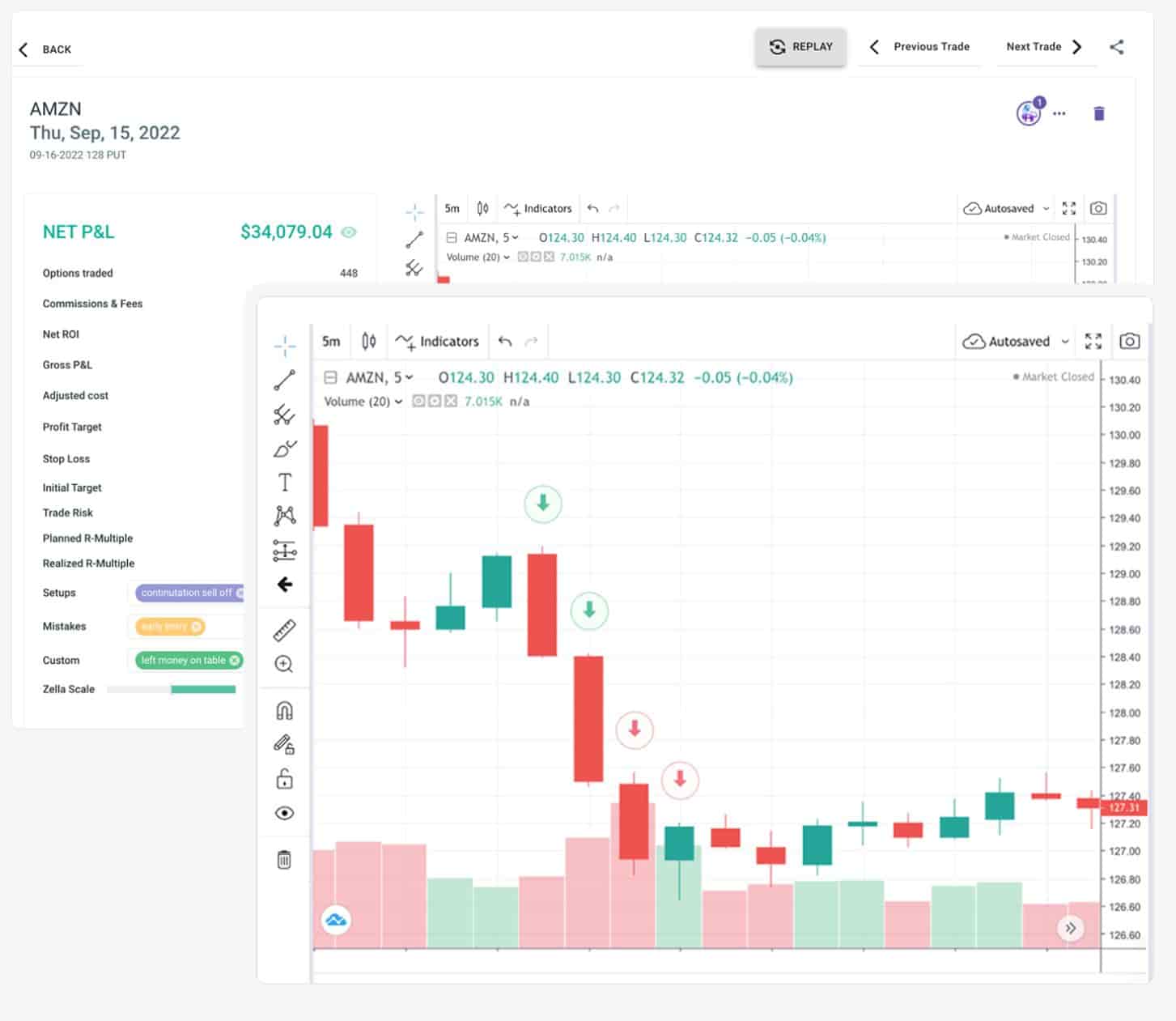The height and width of the screenshot is (1021, 1176).
Task: Start the trade REPLAY
Action: pos(800,47)
